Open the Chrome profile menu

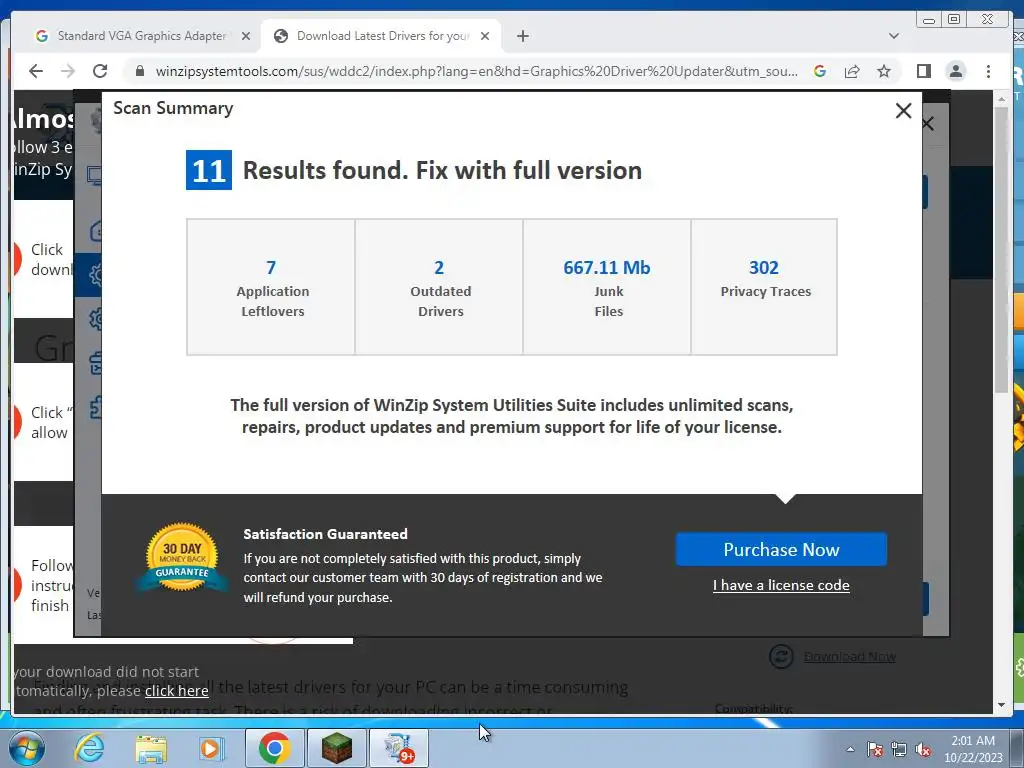click(956, 71)
